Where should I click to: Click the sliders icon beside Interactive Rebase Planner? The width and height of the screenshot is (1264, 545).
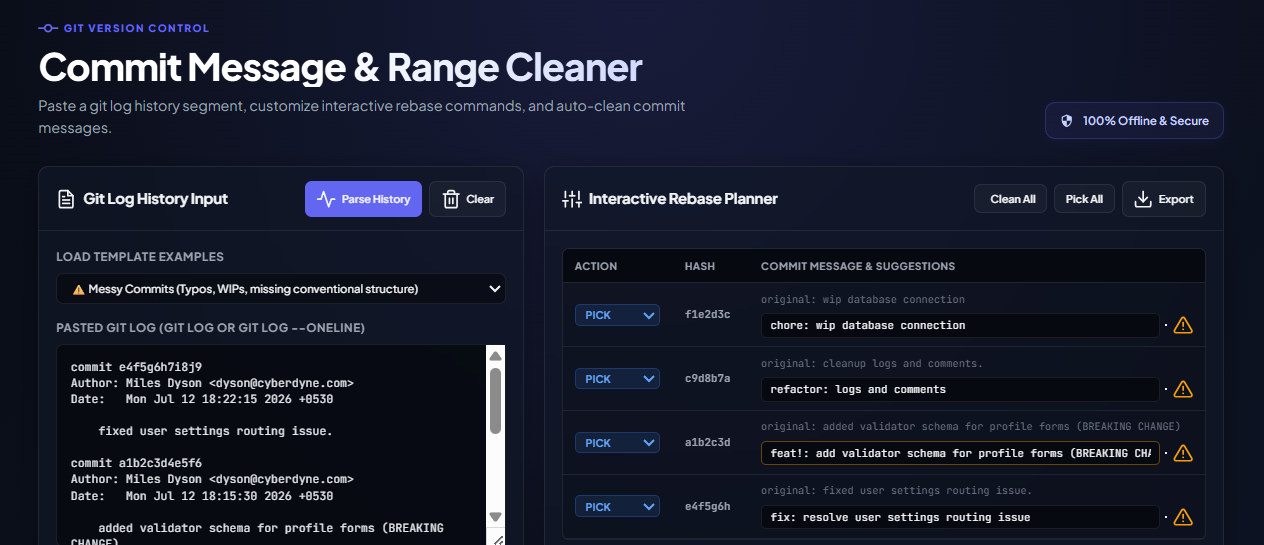[x=572, y=199]
